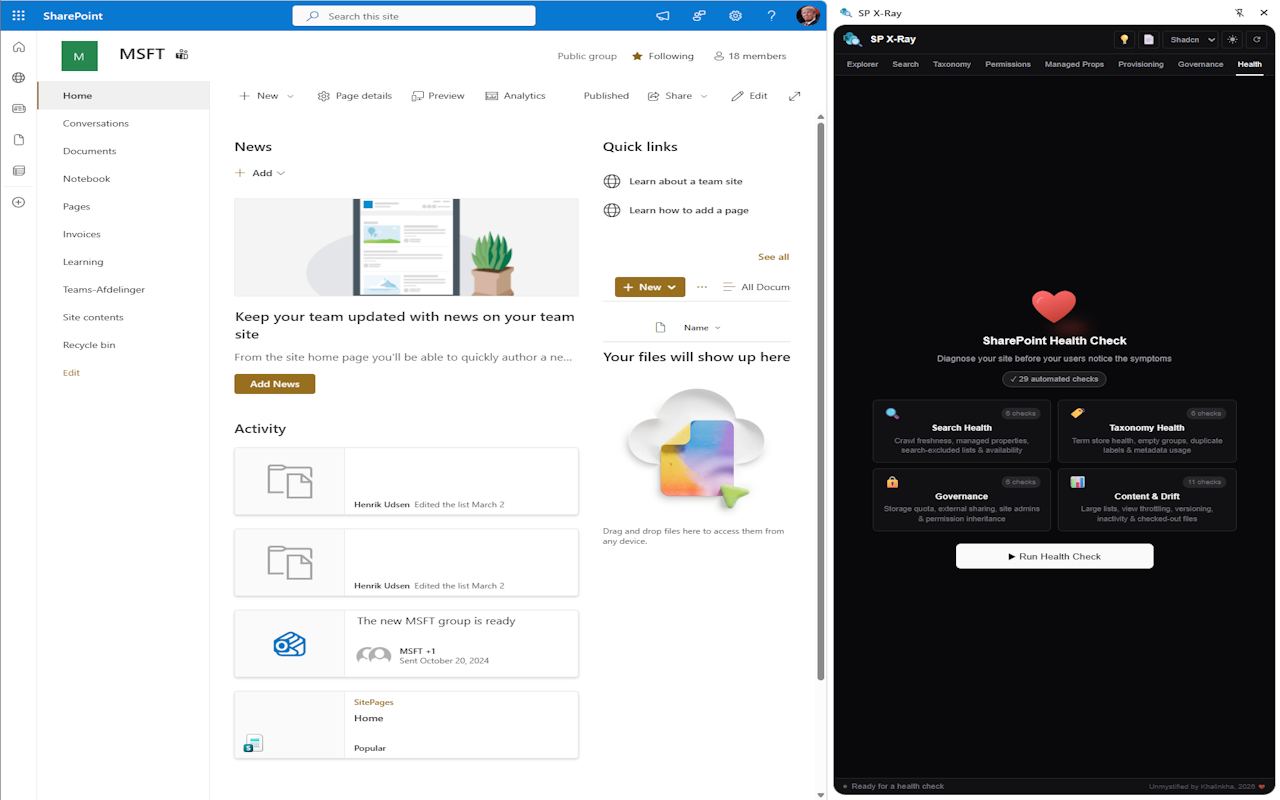
Task: Open the 'Learn about a team site' quick link
Action: pyautogui.click(x=686, y=181)
